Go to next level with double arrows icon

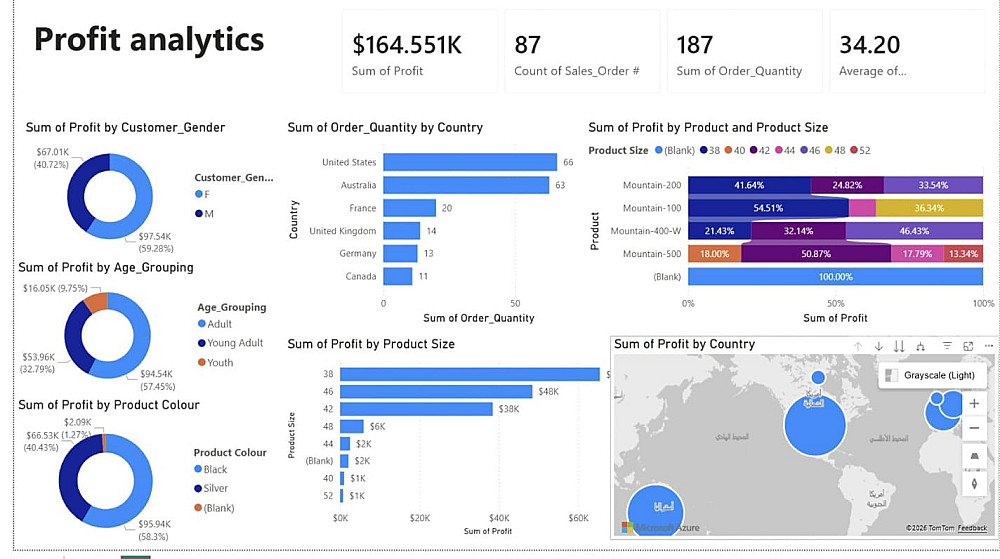coord(899,346)
